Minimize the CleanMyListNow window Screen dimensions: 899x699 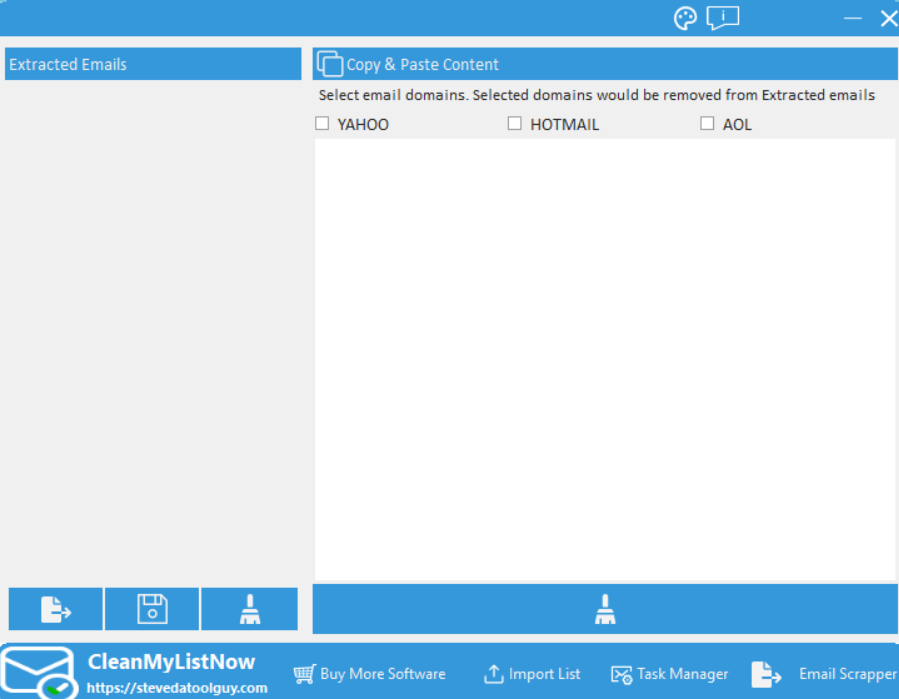tap(853, 18)
